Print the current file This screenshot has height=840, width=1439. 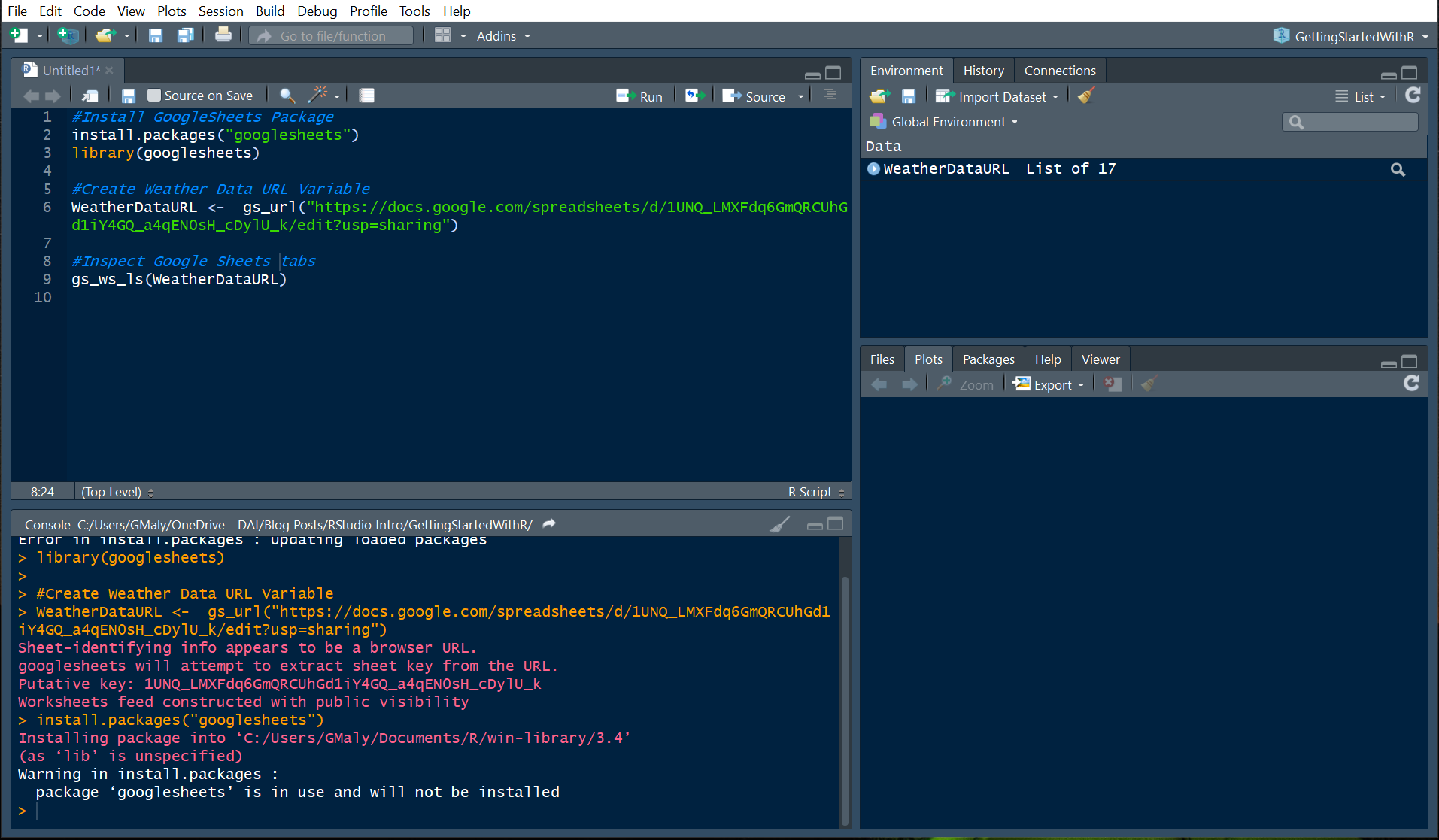pyautogui.click(x=223, y=35)
